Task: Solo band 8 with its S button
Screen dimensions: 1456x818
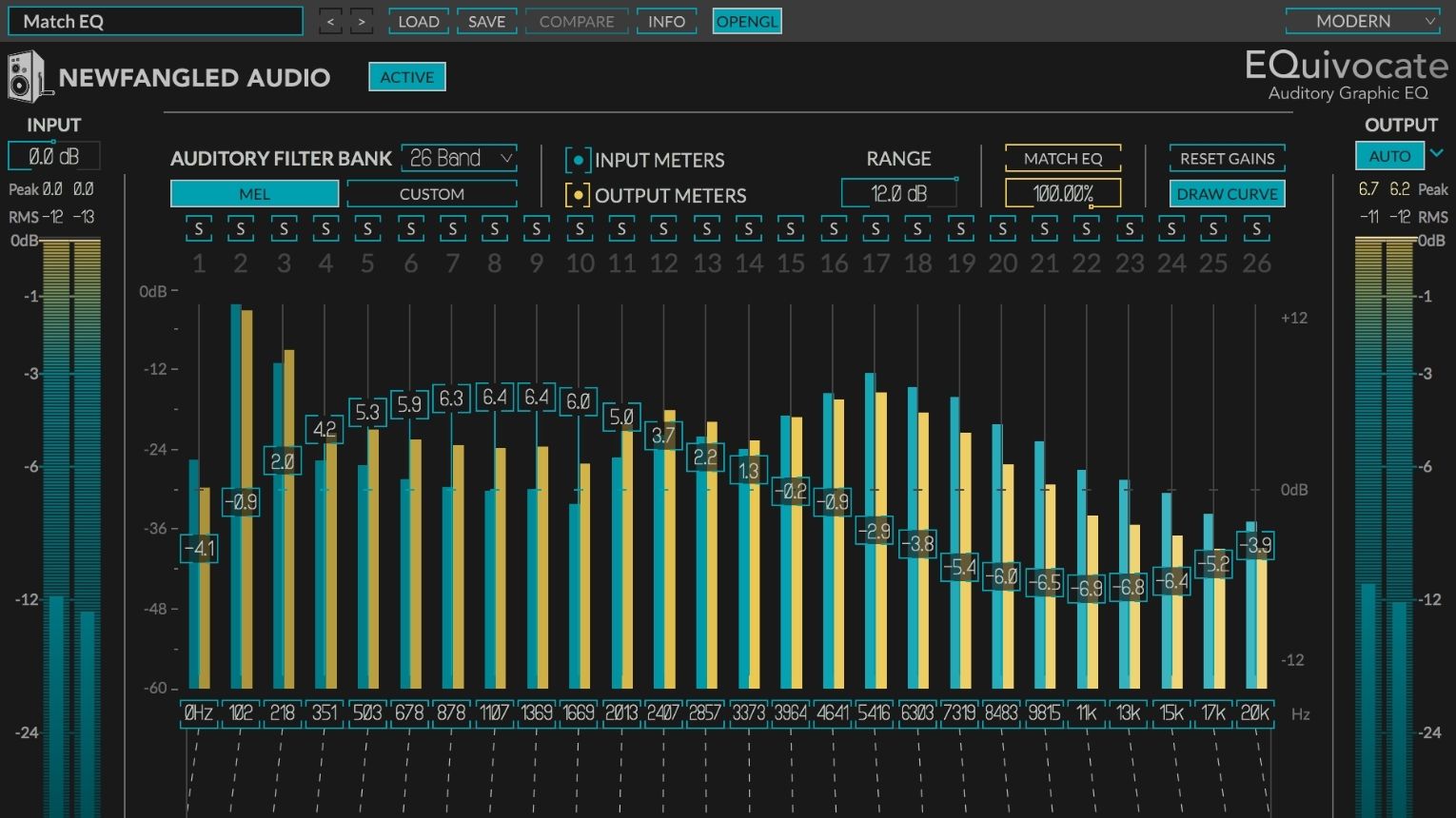Action: 495,228
